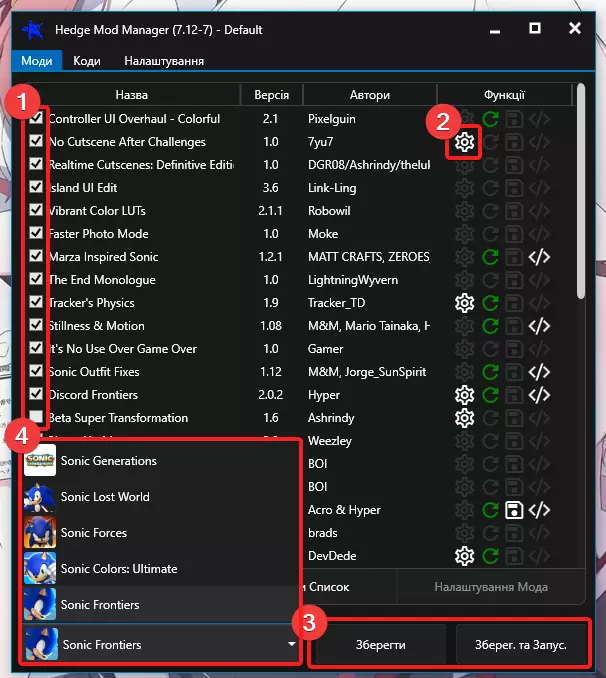Viewport: 606px width, 678px height.
Task: Open Discord Frontiers settings gear
Action: (464, 395)
